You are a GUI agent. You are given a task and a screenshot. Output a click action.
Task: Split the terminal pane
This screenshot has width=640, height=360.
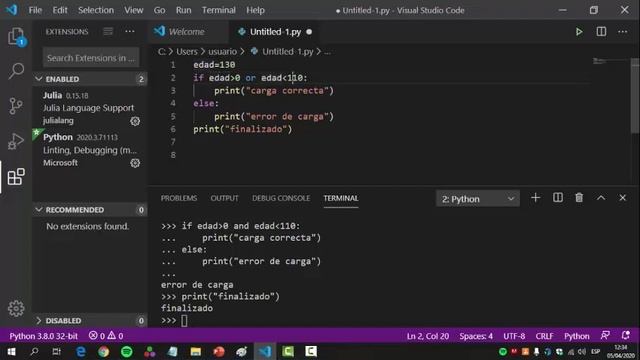coord(558,198)
